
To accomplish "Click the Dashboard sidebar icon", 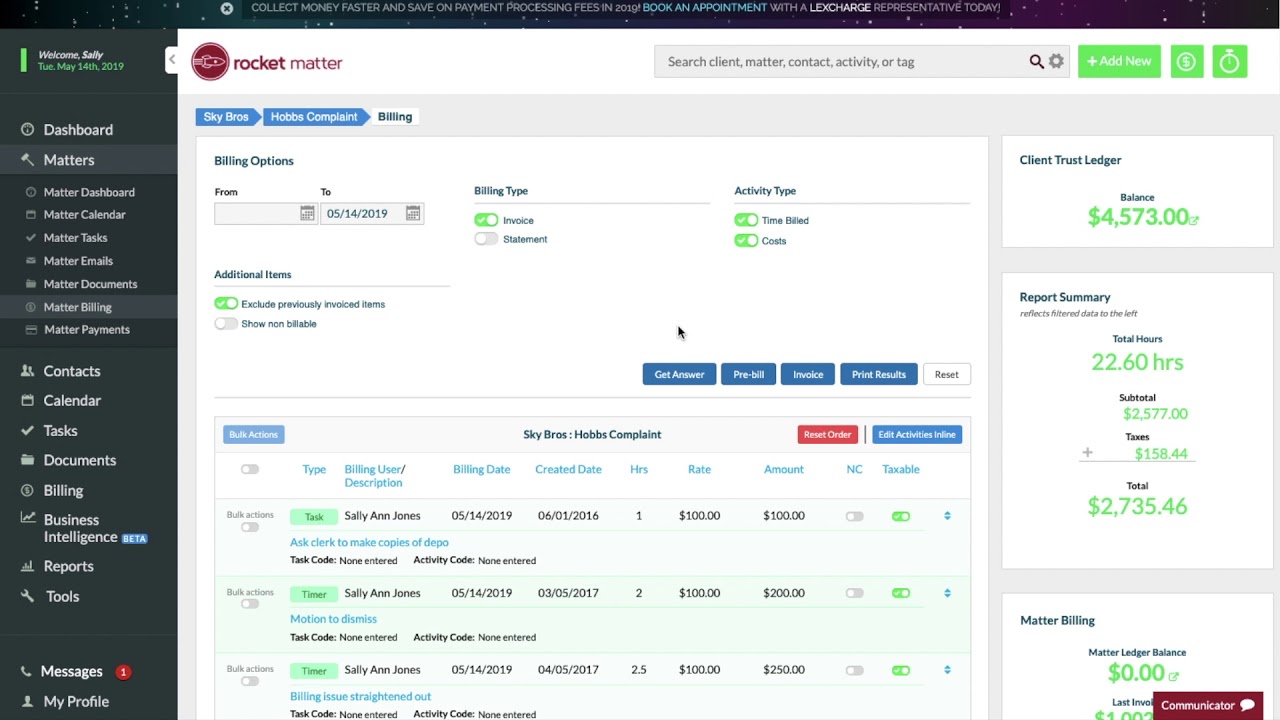I will 27,129.
